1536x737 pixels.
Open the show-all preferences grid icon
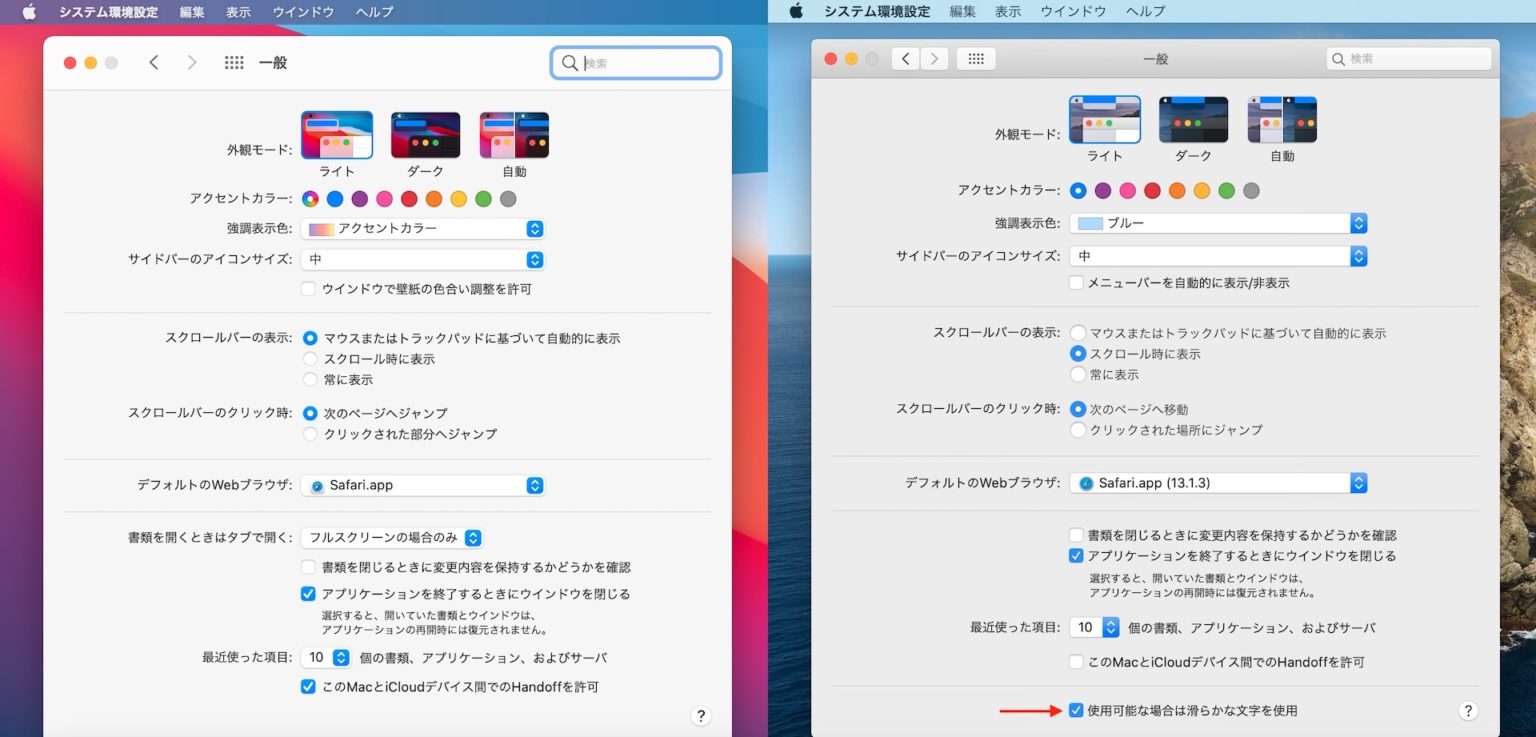pyautogui.click(x=233, y=62)
